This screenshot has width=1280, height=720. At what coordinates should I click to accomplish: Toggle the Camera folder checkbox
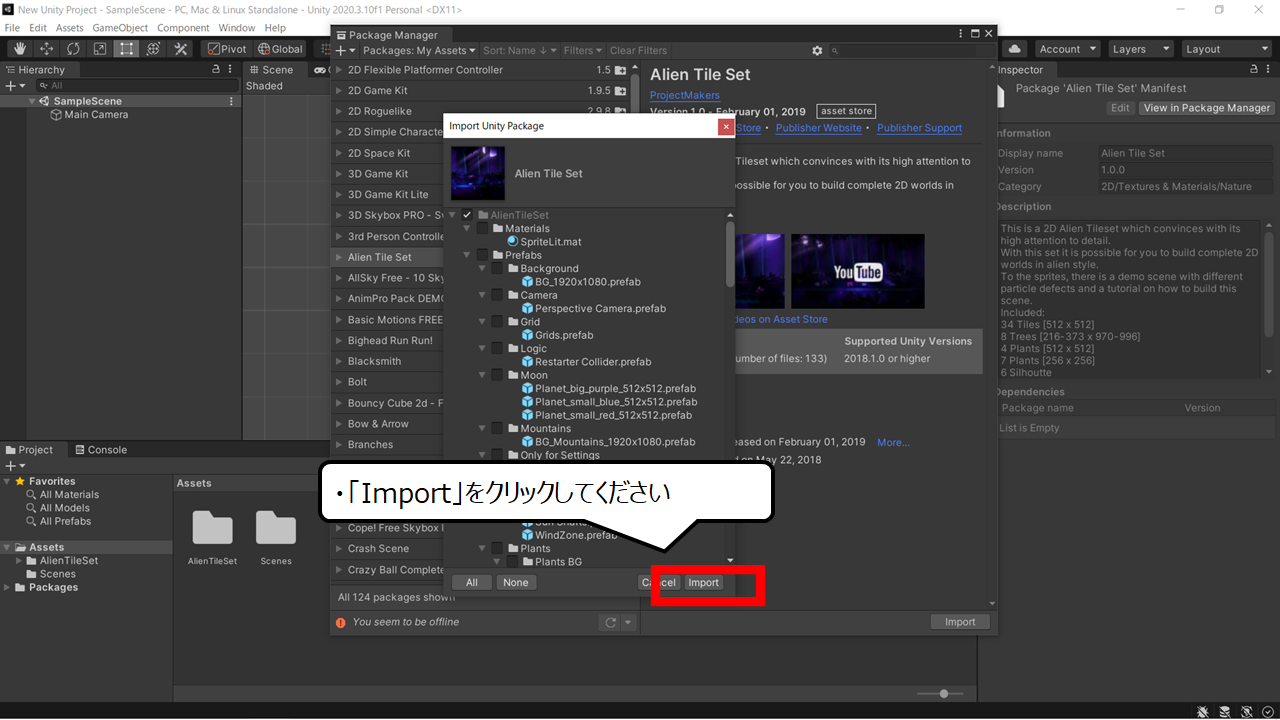497,295
